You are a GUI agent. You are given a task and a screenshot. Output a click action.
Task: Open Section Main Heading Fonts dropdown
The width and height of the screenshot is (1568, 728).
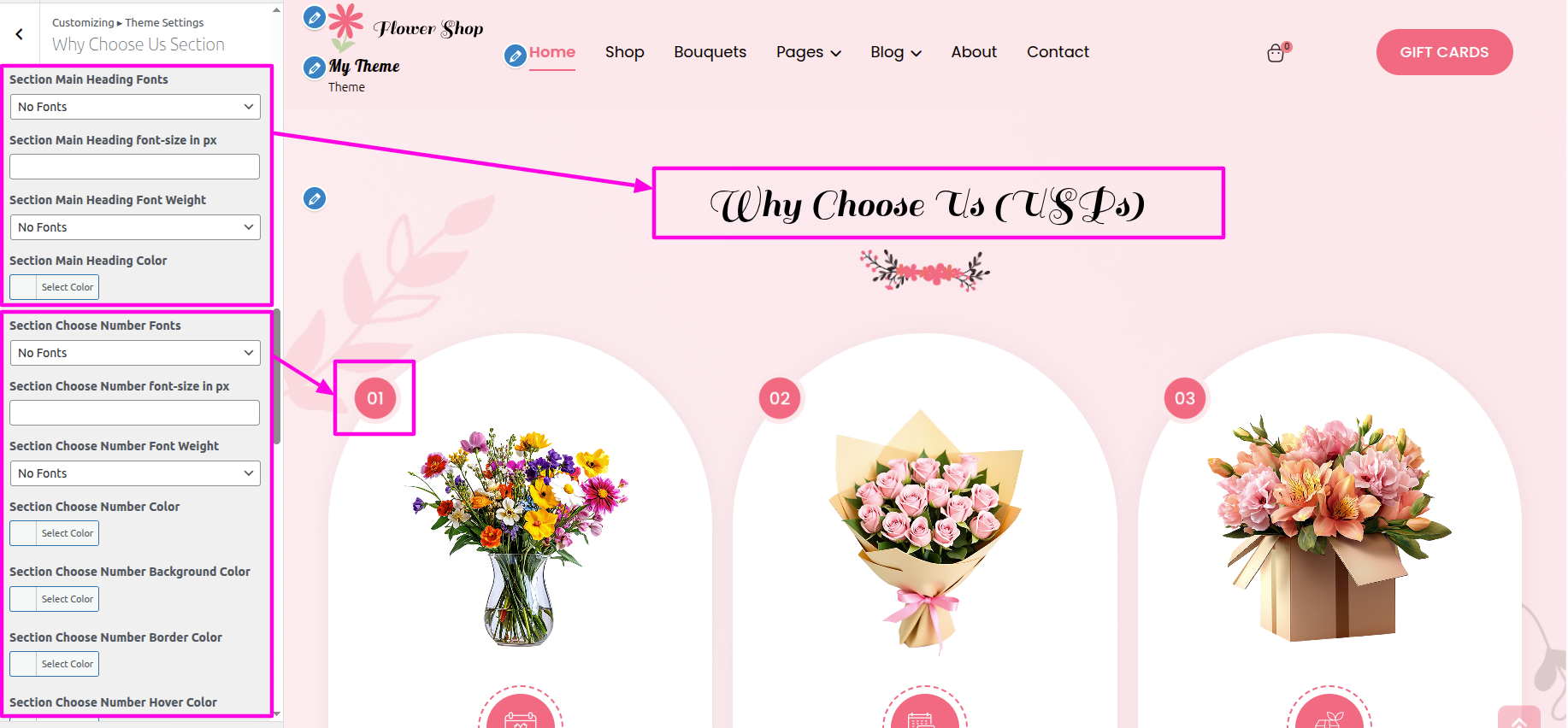click(135, 107)
